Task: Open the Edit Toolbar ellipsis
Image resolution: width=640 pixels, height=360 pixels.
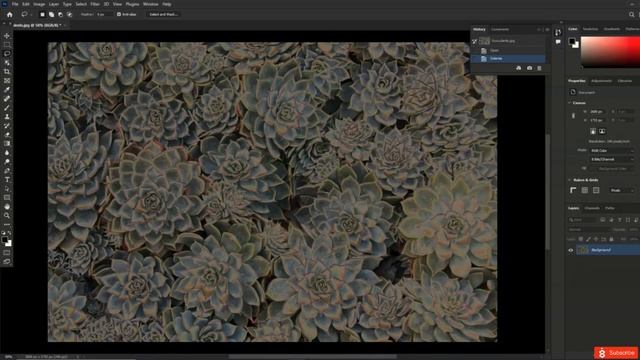Action: (7, 224)
